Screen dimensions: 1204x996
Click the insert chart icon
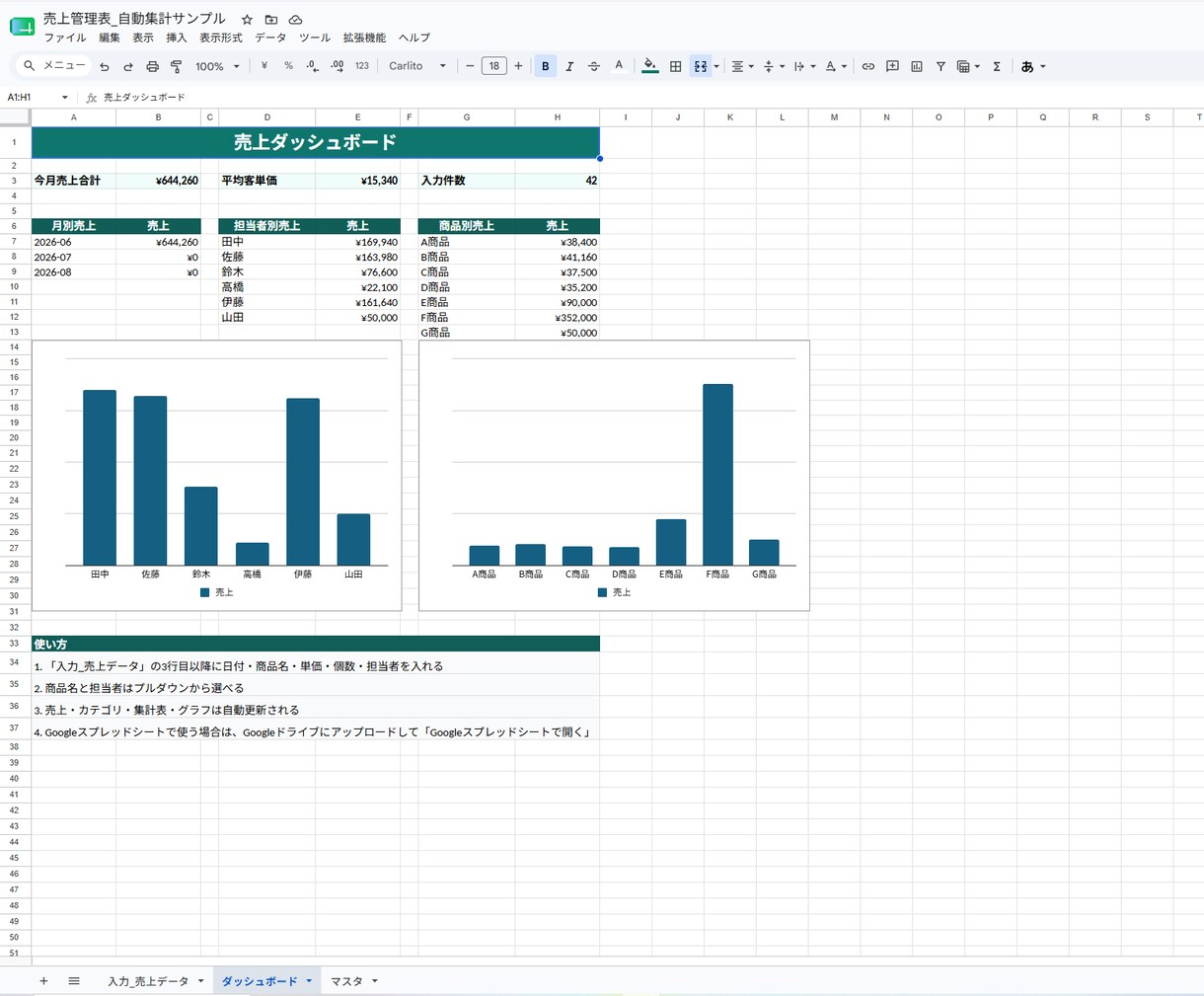pos(917,66)
